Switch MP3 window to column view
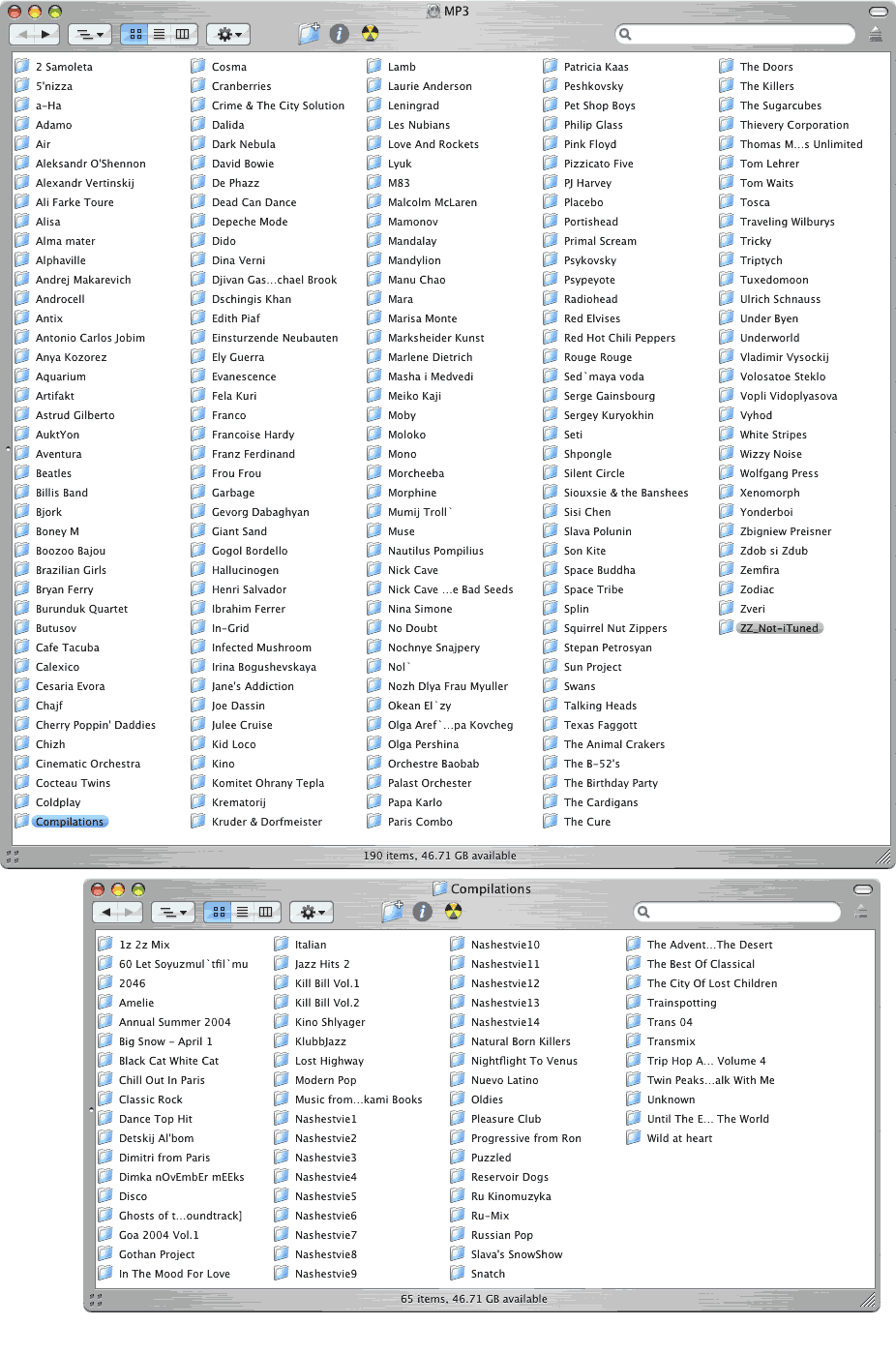The height and width of the screenshot is (1355, 896). (183, 34)
